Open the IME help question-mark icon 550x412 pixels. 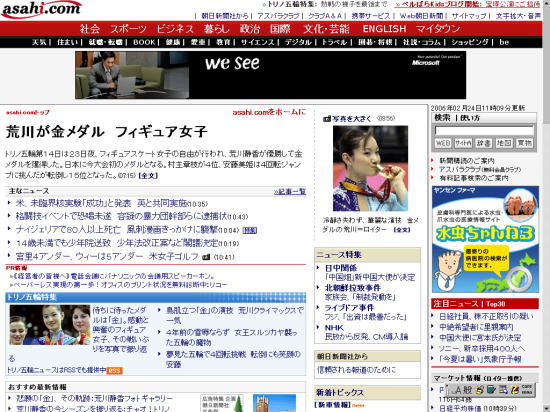tap(515, 389)
